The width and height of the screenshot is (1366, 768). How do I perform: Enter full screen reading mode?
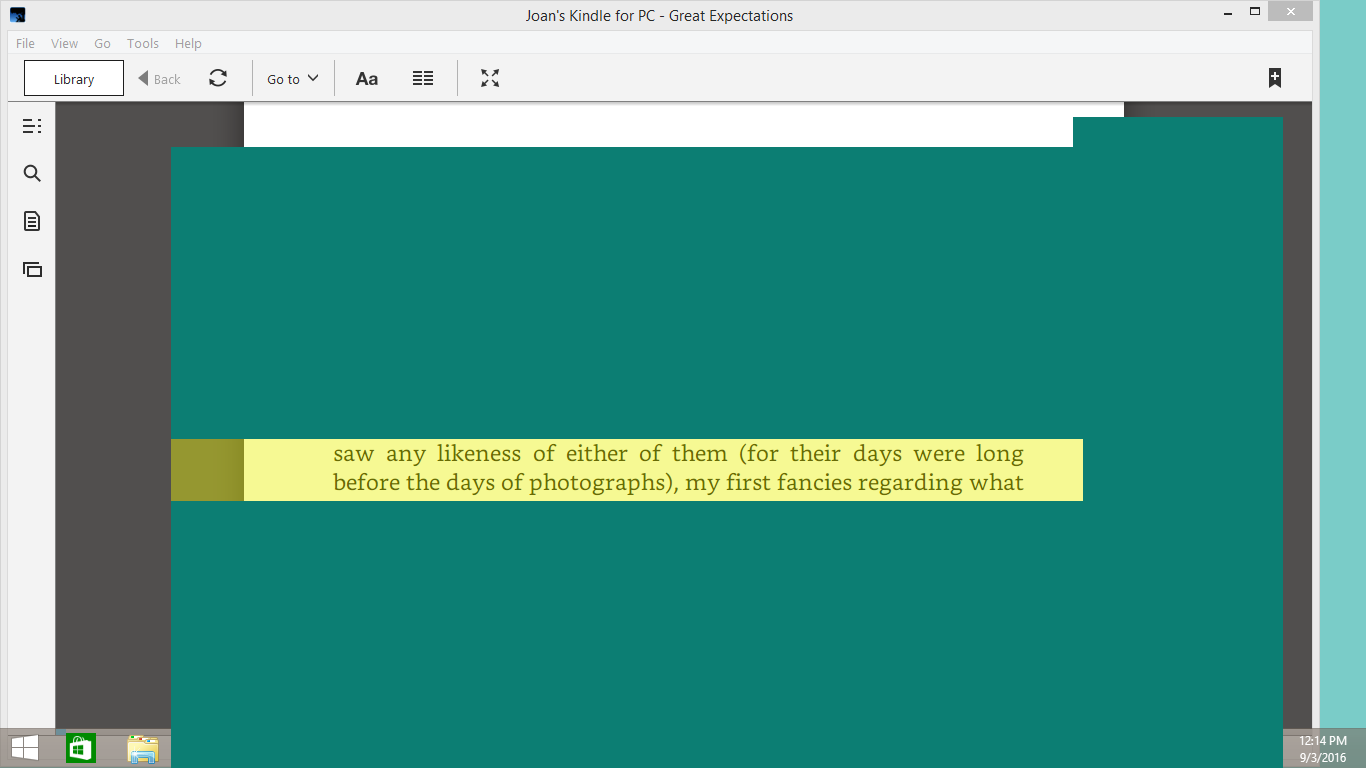pyautogui.click(x=489, y=77)
